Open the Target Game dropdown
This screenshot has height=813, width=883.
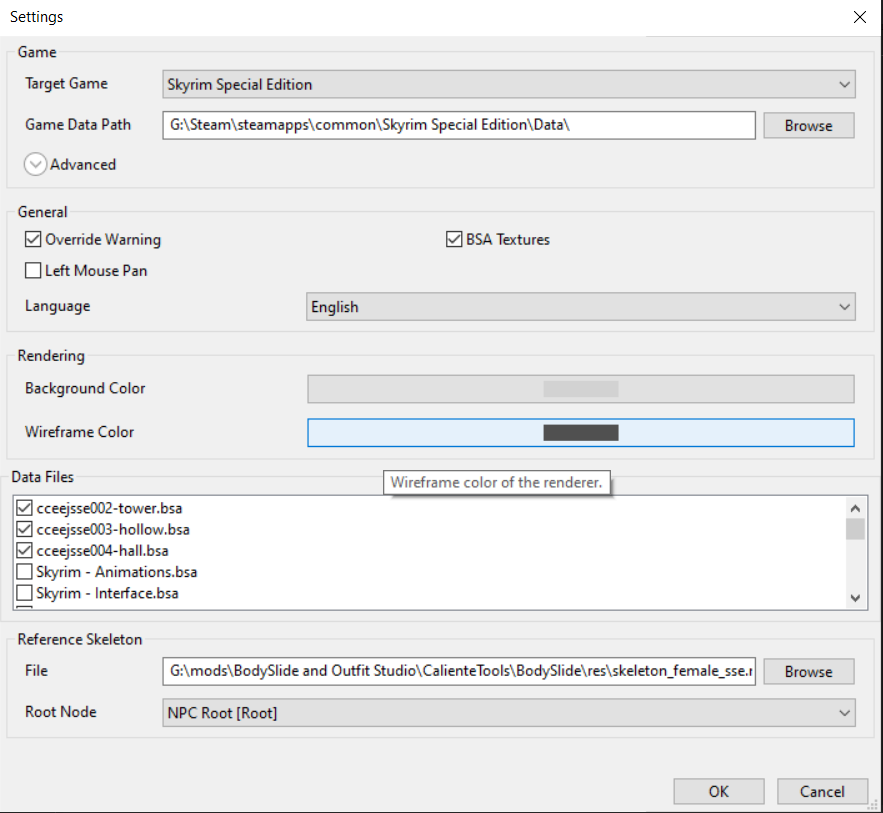pos(509,84)
